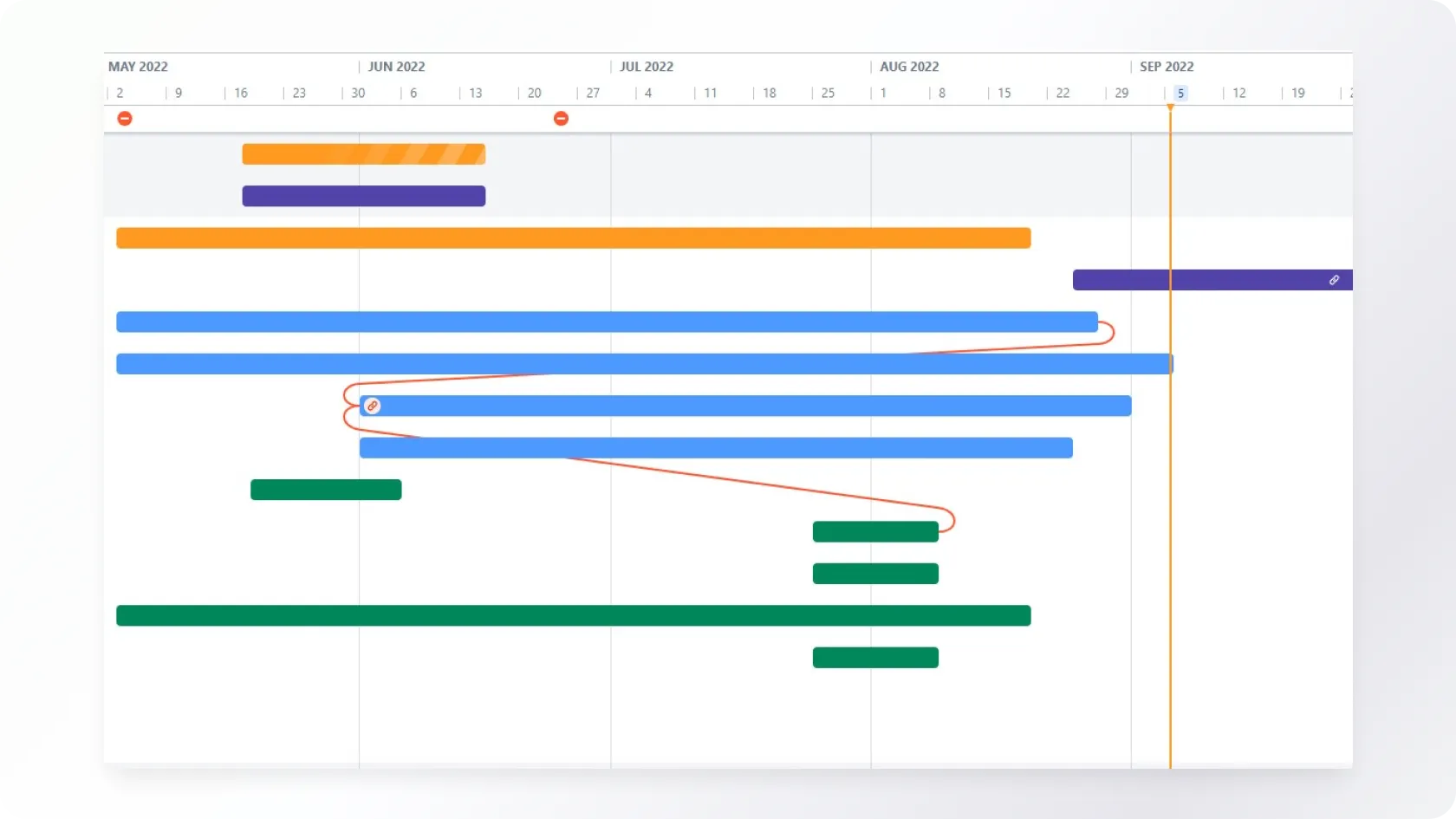Click the orange today marker triangle

1170,107
